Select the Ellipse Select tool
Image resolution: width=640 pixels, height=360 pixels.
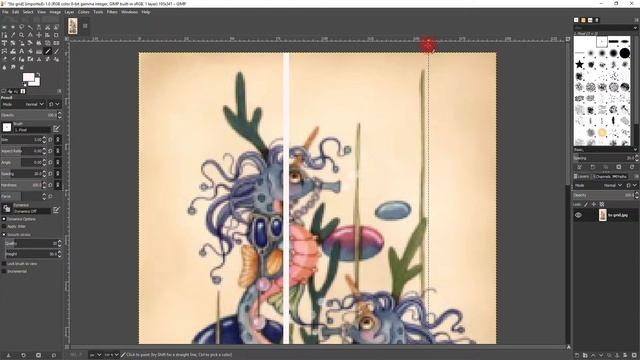pos(13,27)
